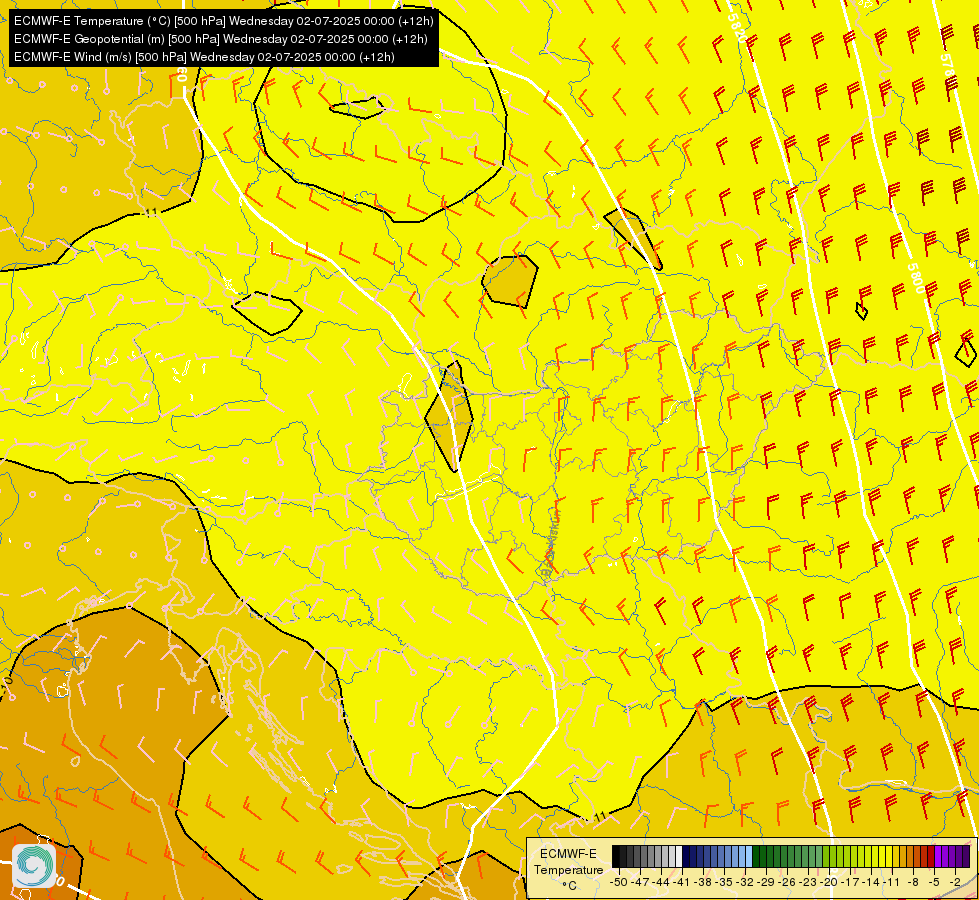Click the -29 value on the temperature legend

coord(766,882)
